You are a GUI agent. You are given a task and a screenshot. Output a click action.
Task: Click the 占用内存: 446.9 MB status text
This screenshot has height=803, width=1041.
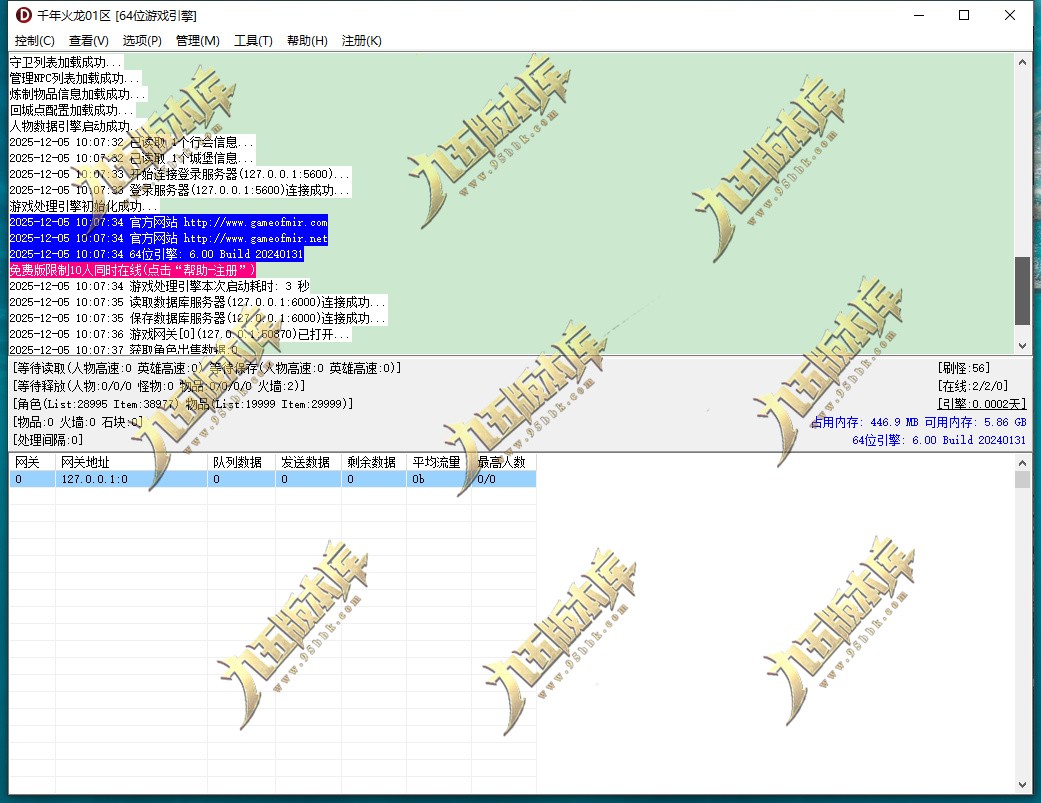(864, 422)
